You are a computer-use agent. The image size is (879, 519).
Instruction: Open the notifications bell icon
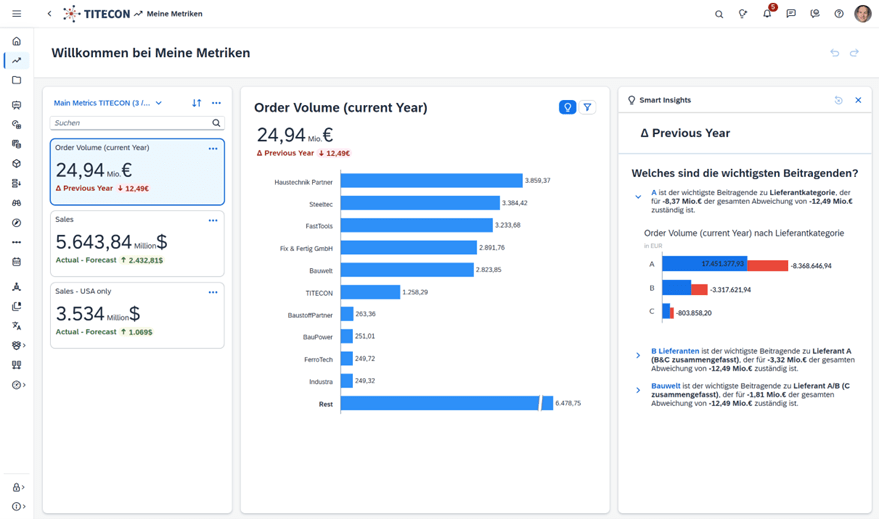[x=767, y=14]
